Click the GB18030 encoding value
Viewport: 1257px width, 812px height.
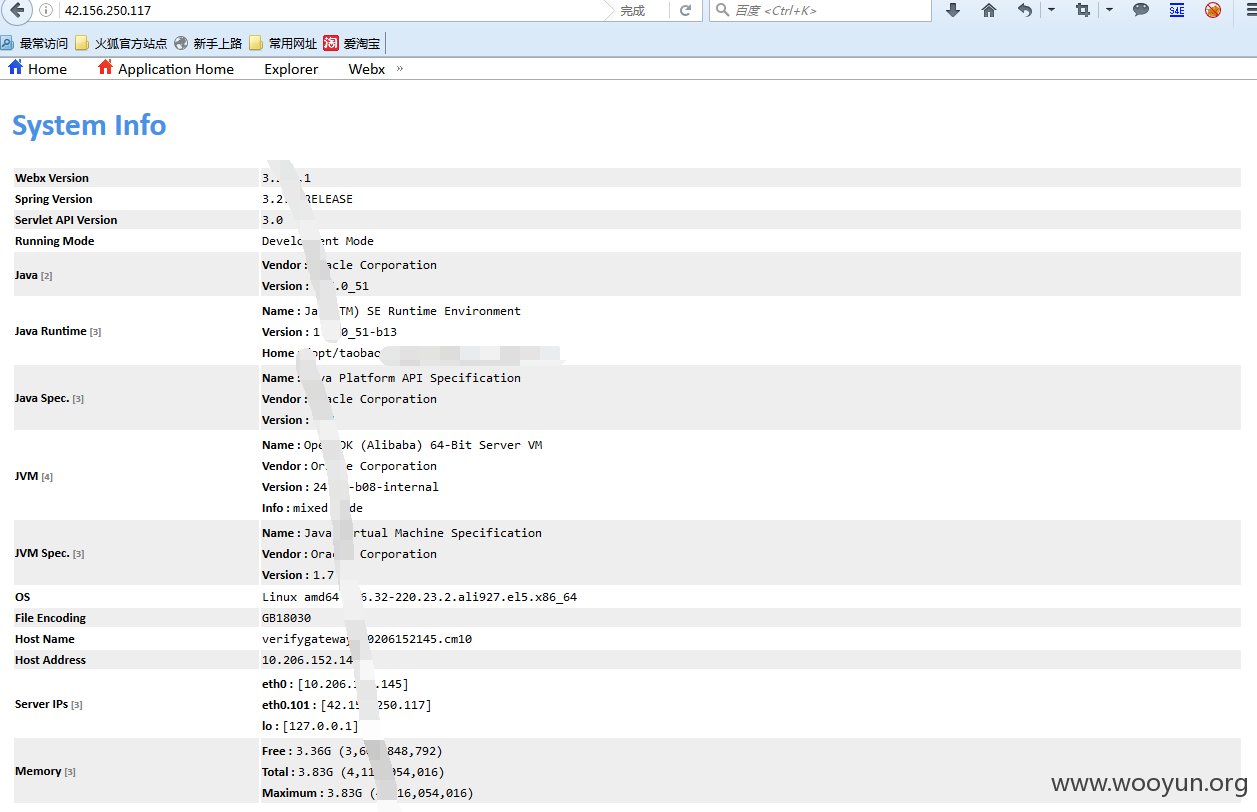click(x=286, y=618)
